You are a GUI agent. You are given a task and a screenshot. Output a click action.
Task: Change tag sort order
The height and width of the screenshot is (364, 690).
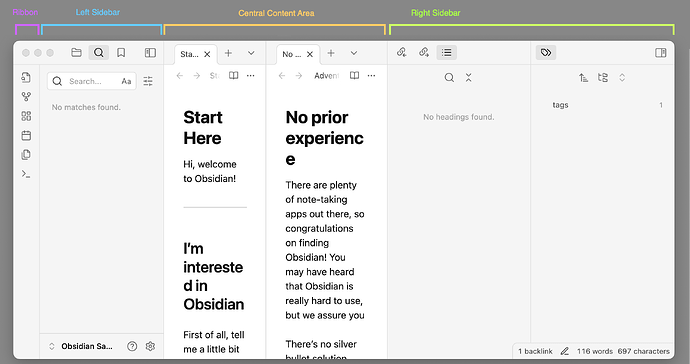pos(583,77)
